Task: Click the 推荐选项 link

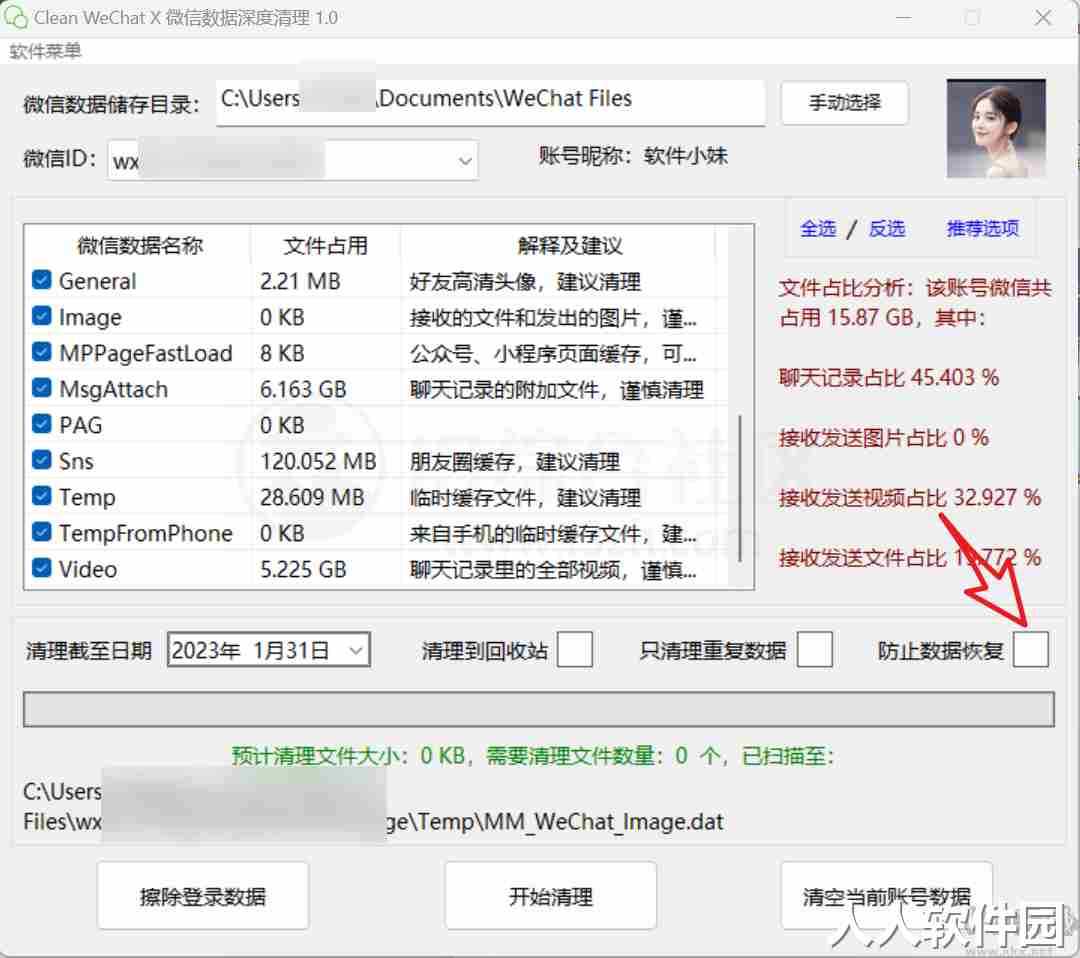Action: (982, 229)
